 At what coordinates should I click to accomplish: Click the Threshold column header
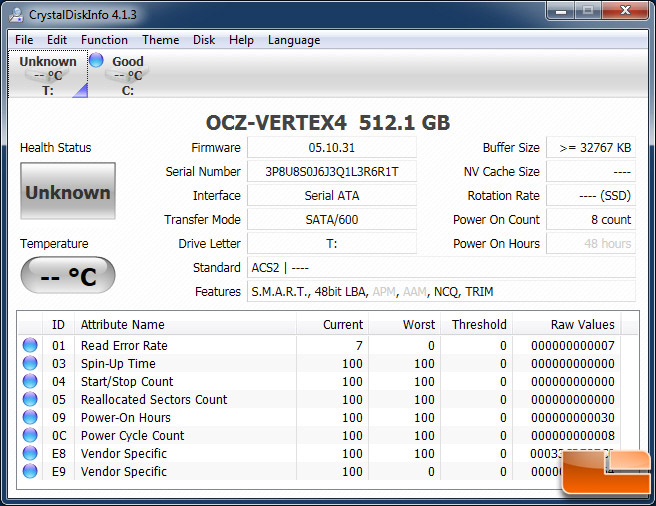[477, 324]
